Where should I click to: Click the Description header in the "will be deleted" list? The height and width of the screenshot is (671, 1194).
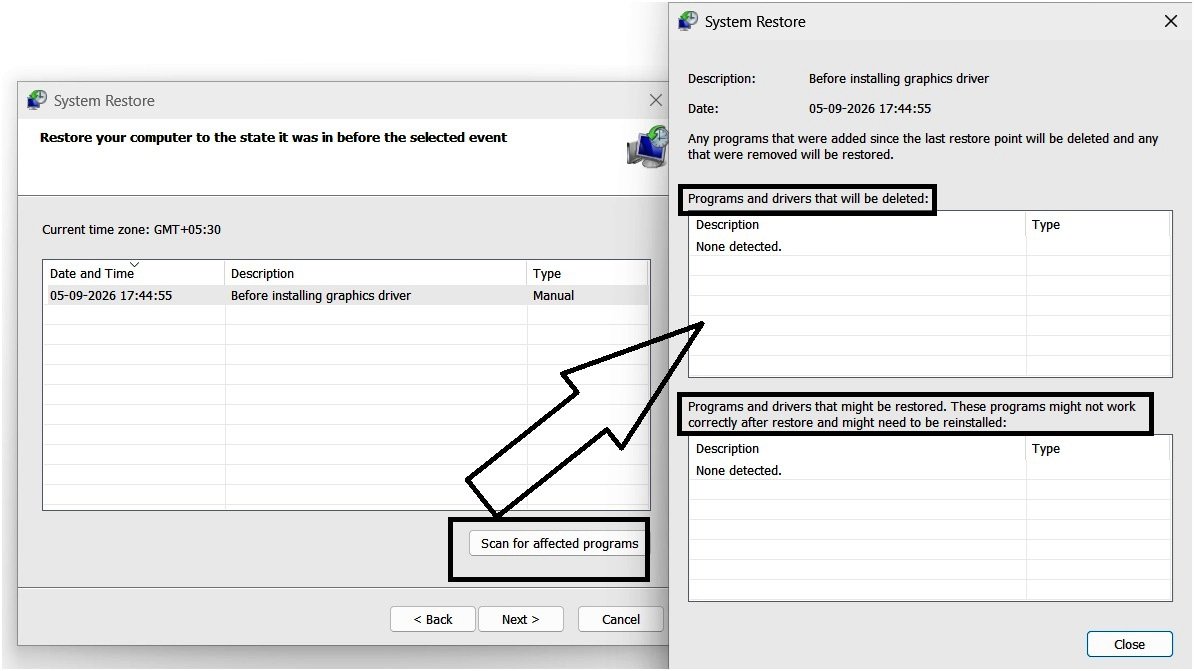(857, 225)
